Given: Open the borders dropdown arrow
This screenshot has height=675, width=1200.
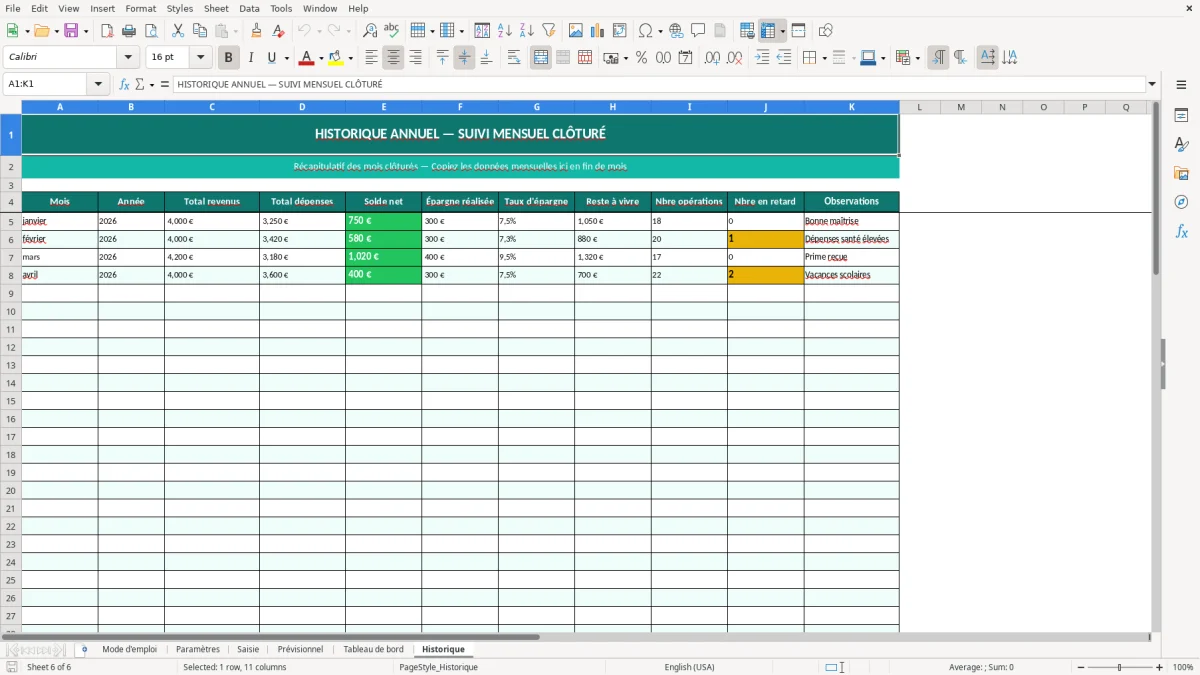Looking at the screenshot, I should [824, 58].
